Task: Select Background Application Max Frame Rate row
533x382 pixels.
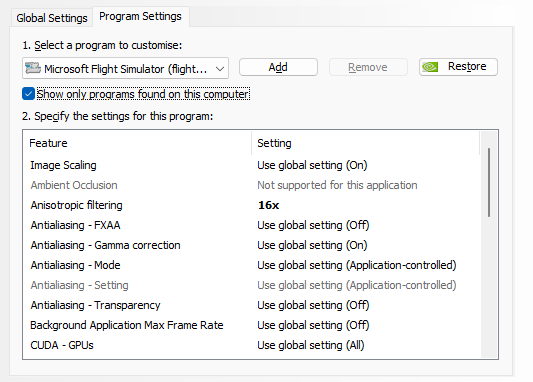Action: point(252,325)
